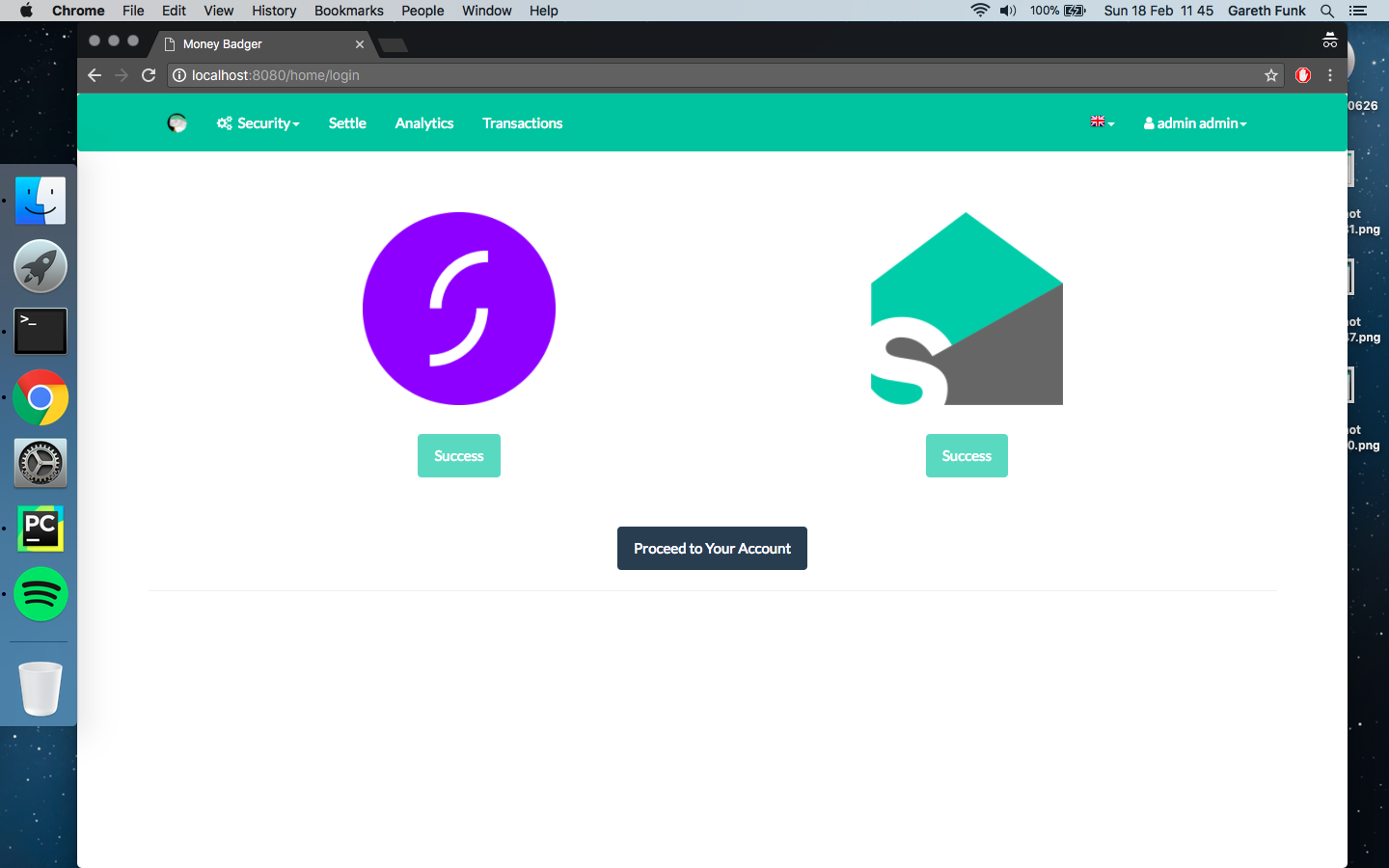Click the date and time in menu bar
This screenshot has height=868, width=1389.
1158,11
